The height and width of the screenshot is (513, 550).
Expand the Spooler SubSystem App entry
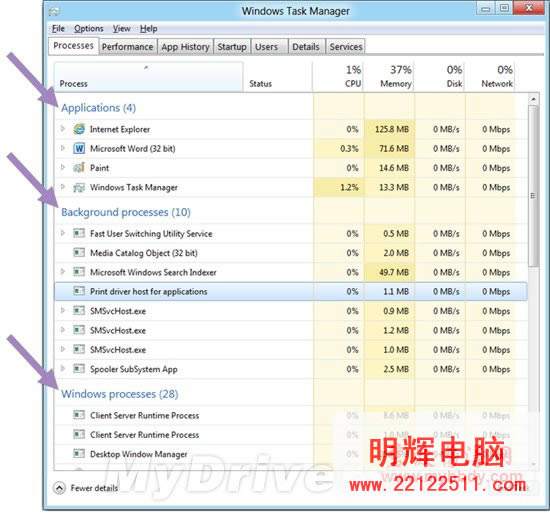coord(63,368)
